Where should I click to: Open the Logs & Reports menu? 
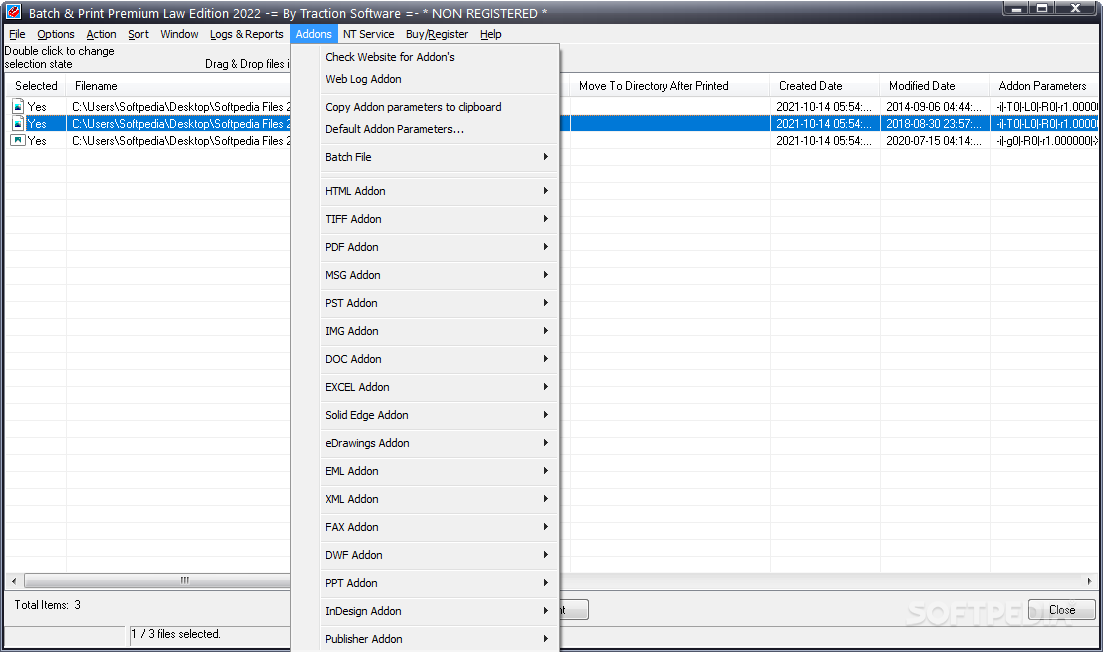click(x=246, y=34)
